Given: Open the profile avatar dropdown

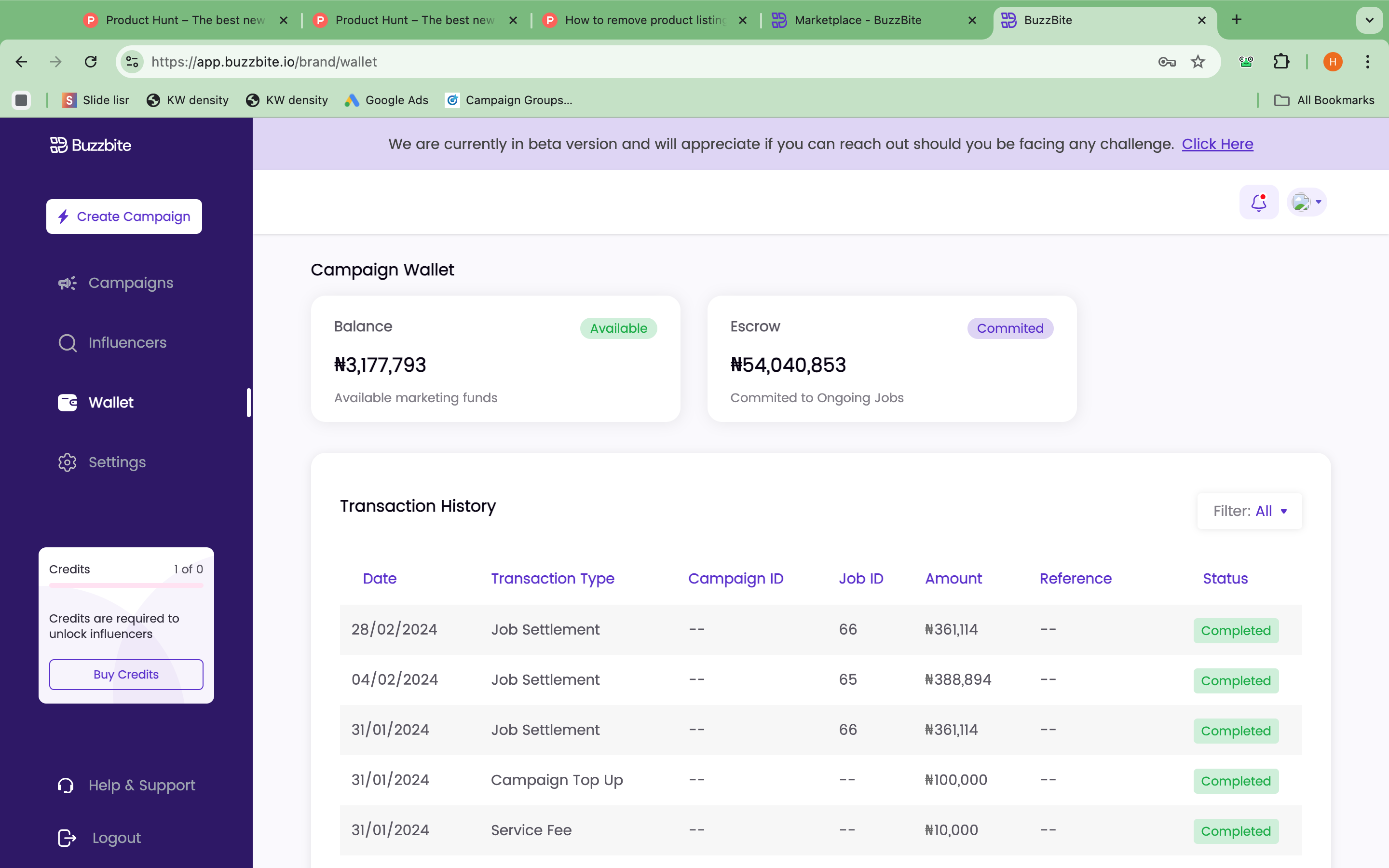Looking at the screenshot, I should 1307,202.
